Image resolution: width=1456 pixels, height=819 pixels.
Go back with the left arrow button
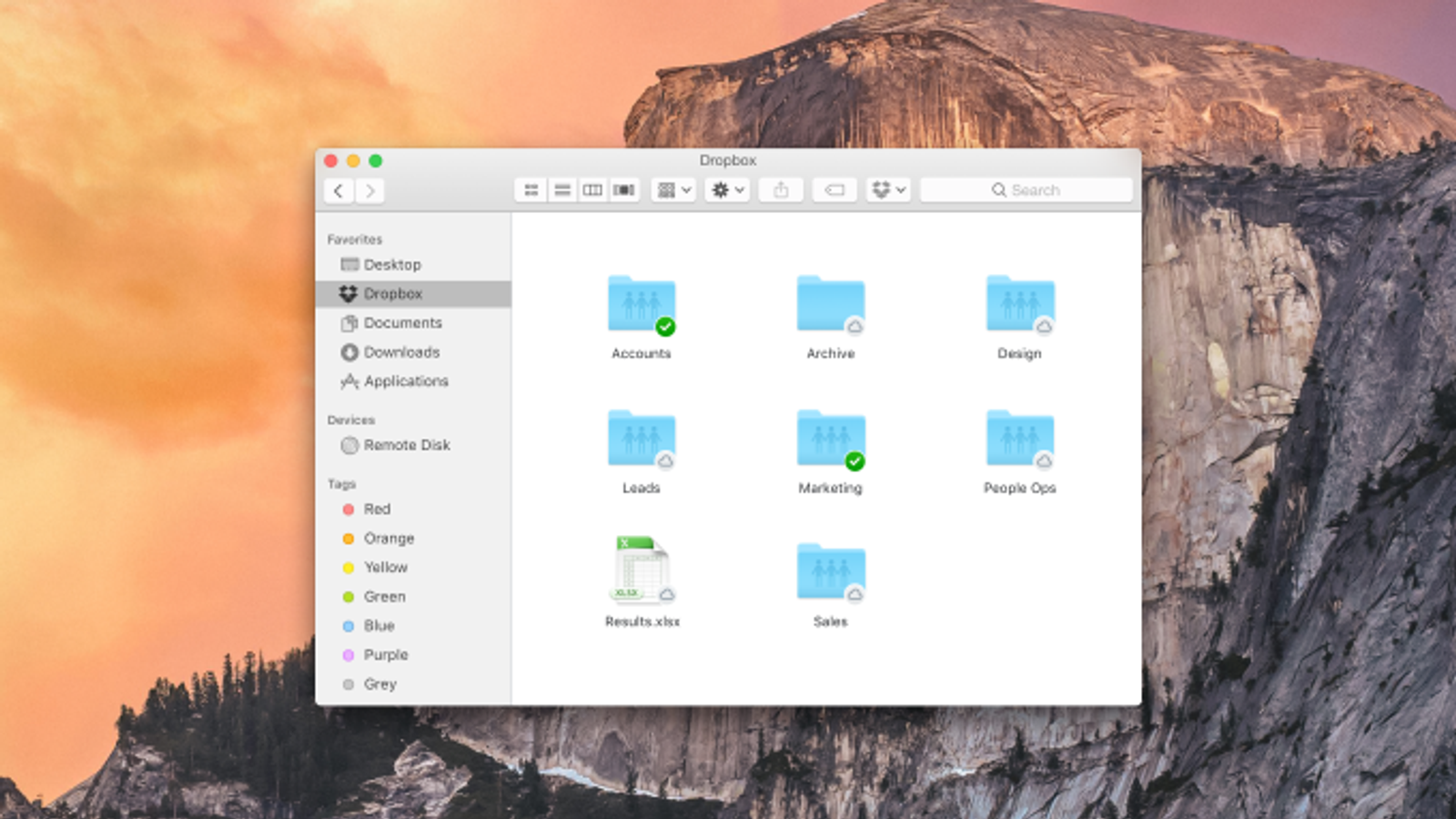click(339, 190)
